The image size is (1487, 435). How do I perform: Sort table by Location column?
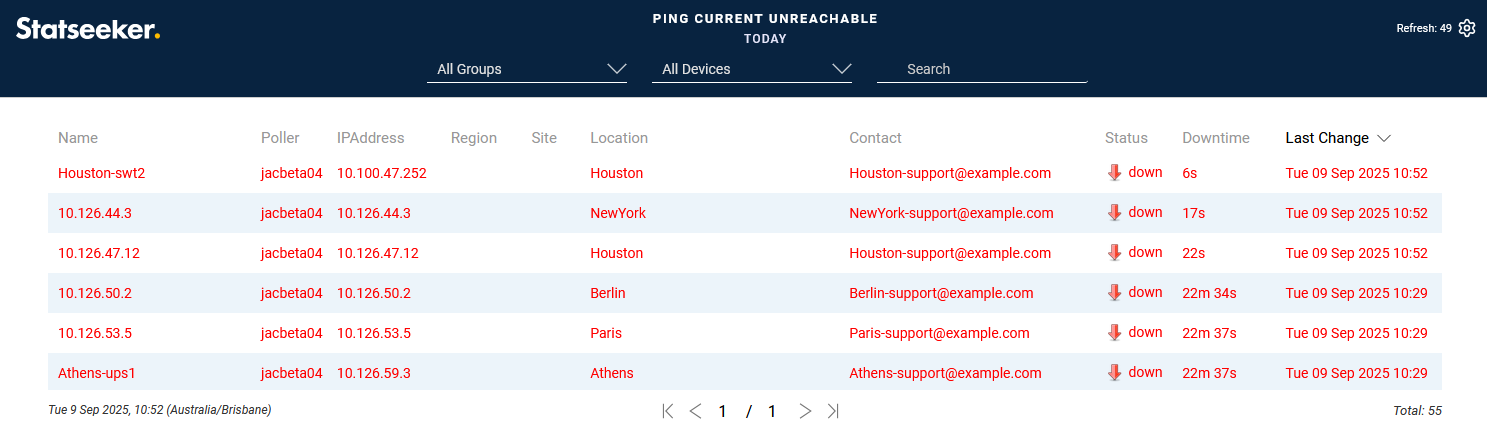[x=619, y=138]
